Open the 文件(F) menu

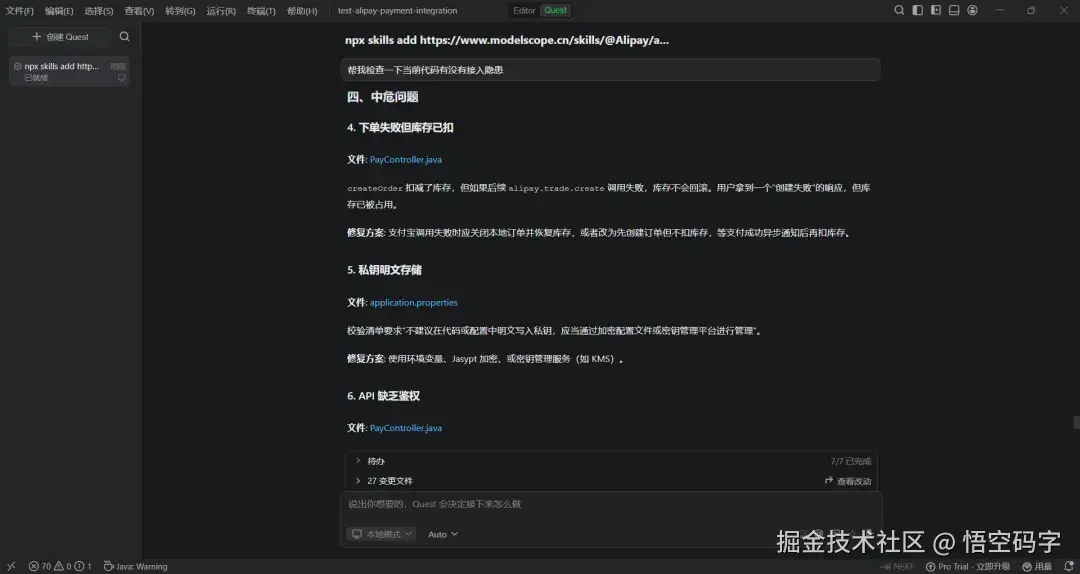pos(19,11)
